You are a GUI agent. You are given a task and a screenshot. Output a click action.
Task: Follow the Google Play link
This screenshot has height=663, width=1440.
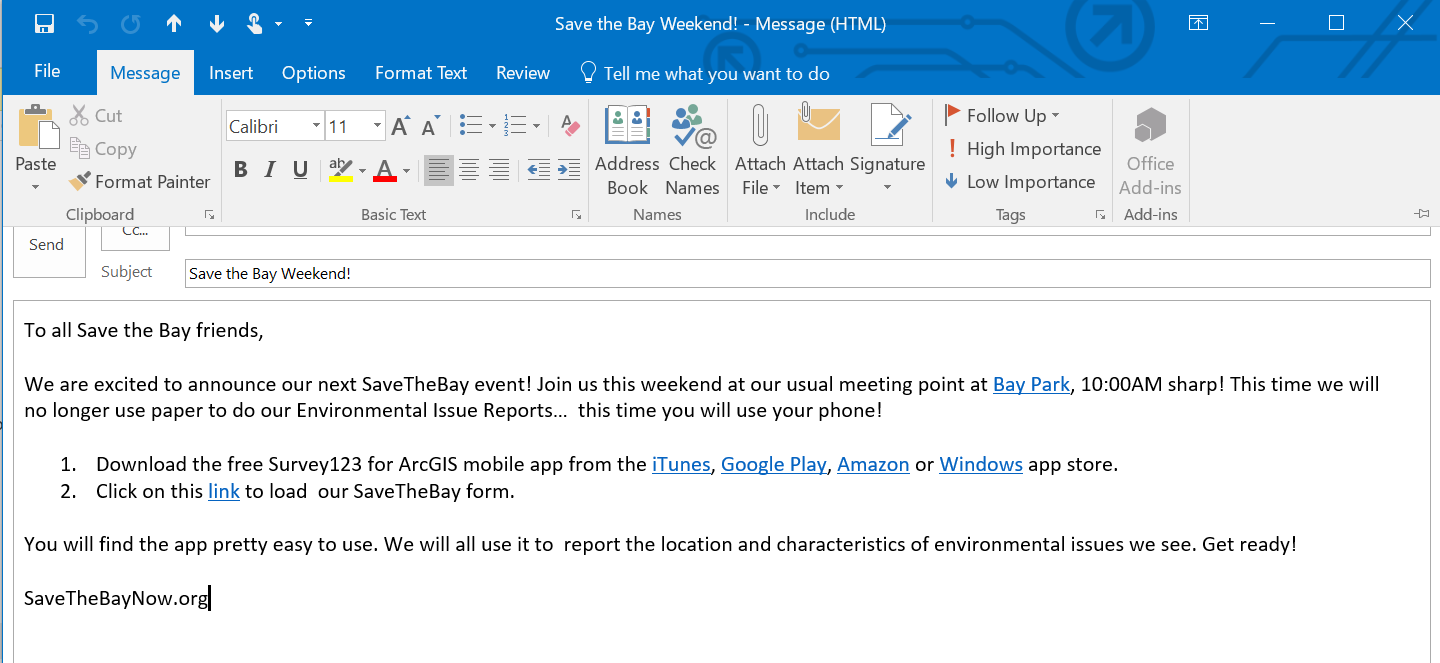point(774,464)
